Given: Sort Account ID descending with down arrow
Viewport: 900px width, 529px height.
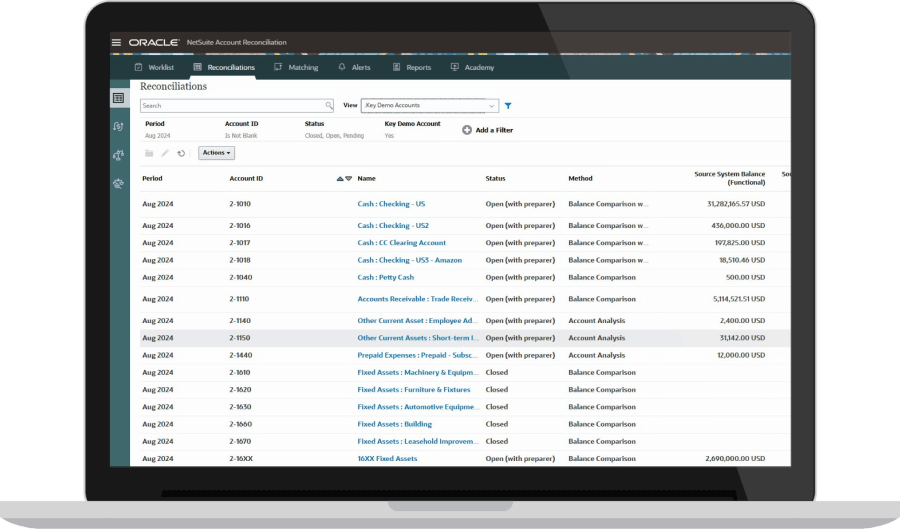Looking at the screenshot, I should pos(348,178).
